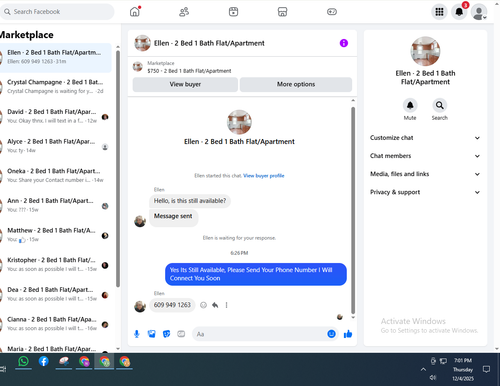Click Ellen's avatar in chat header

click(x=142, y=43)
